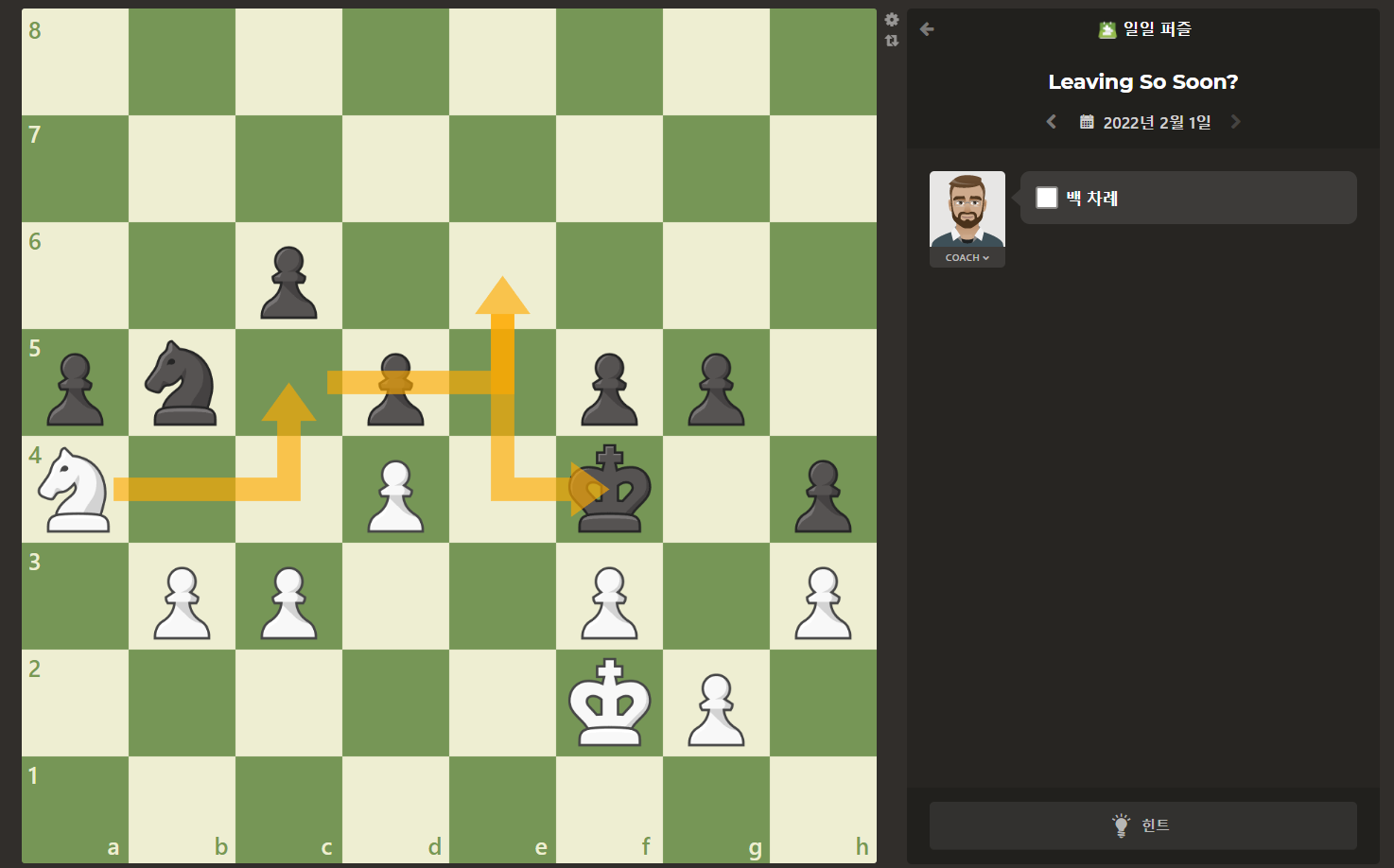This screenshot has width=1394, height=868.
Task: Select the white pawn on d4
Action: [x=395, y=495]
